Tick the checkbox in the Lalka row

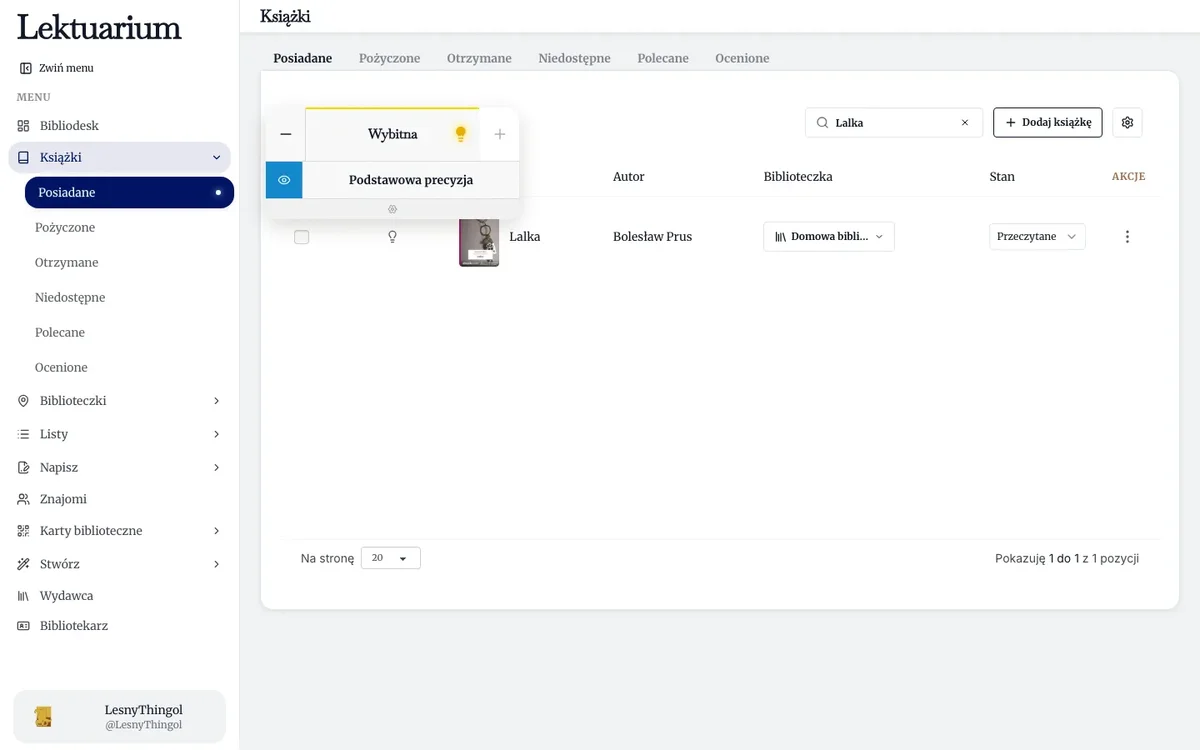pos(302,237)
